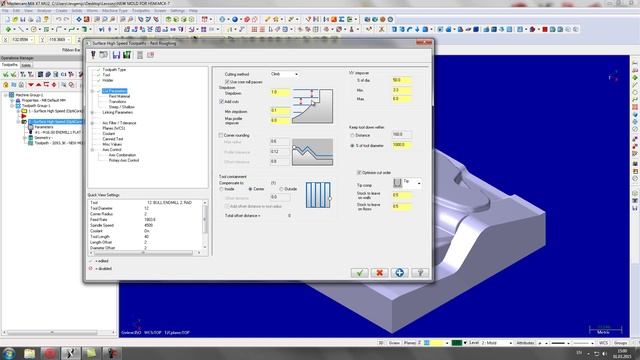
Task: Click the green checkmark OK button
Action: [x=359, y=273]
